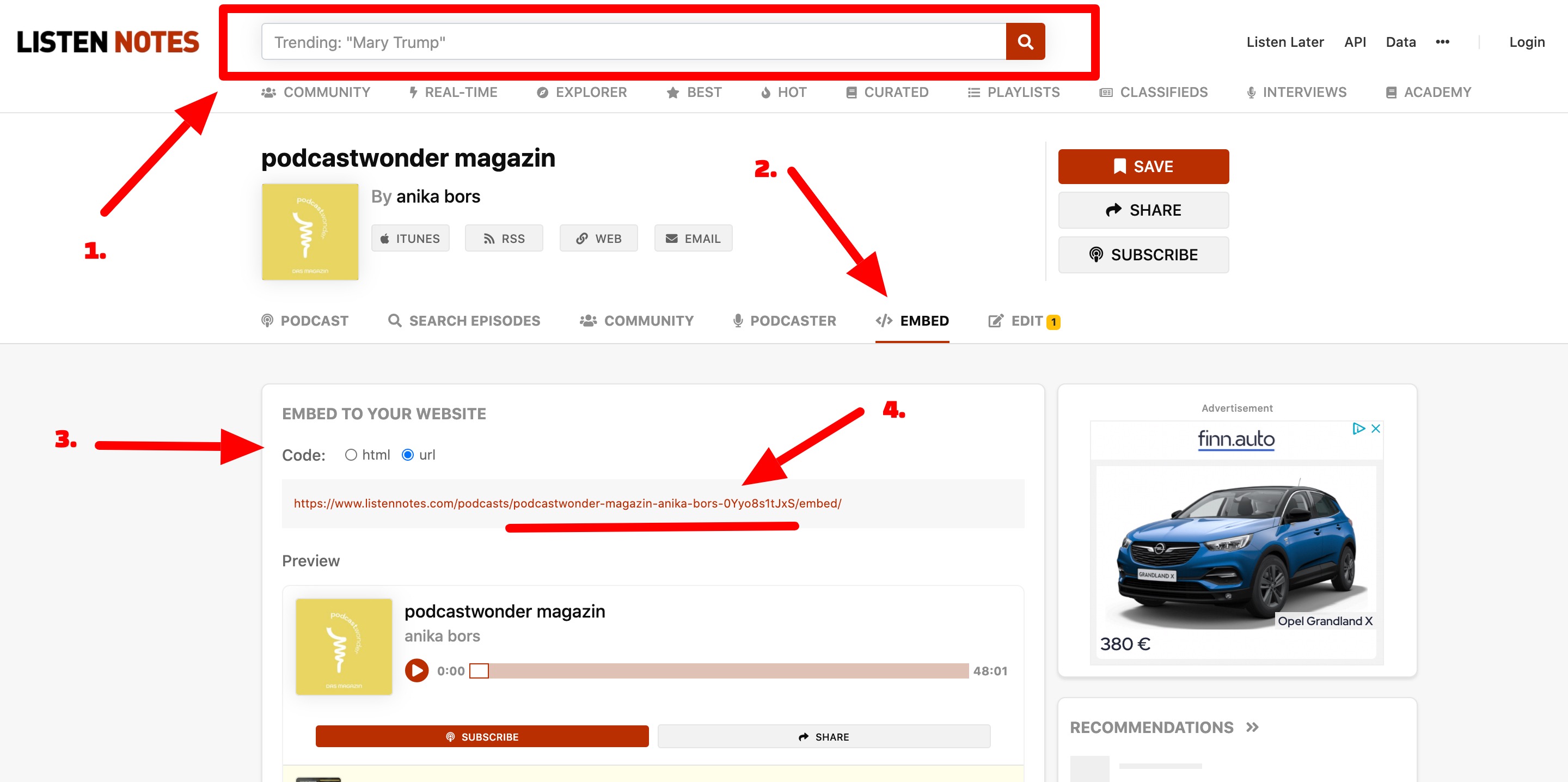
Task: Select the html code radio option
Action: pos(351,455)
